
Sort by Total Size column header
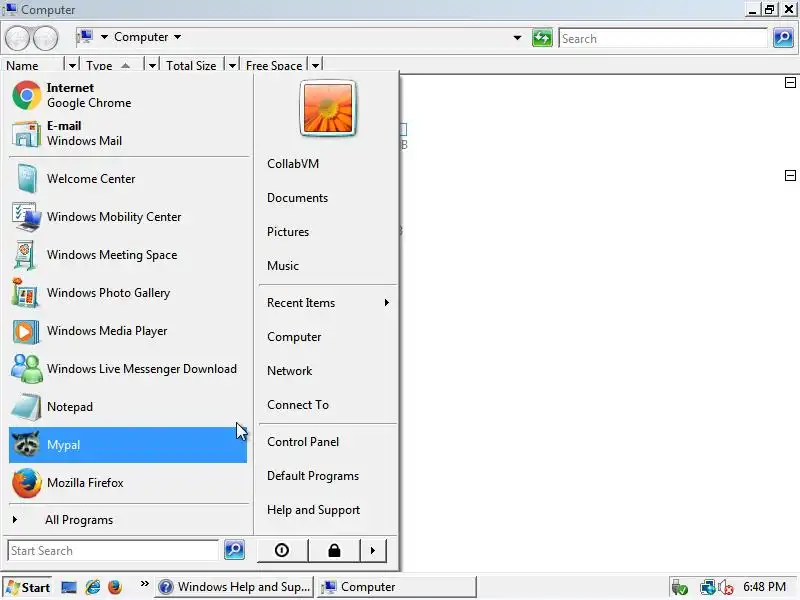coord(192,65)
